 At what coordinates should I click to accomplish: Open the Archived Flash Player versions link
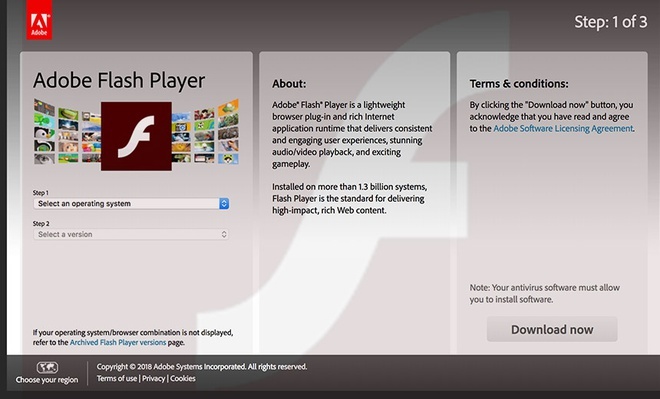pos(118,343)
